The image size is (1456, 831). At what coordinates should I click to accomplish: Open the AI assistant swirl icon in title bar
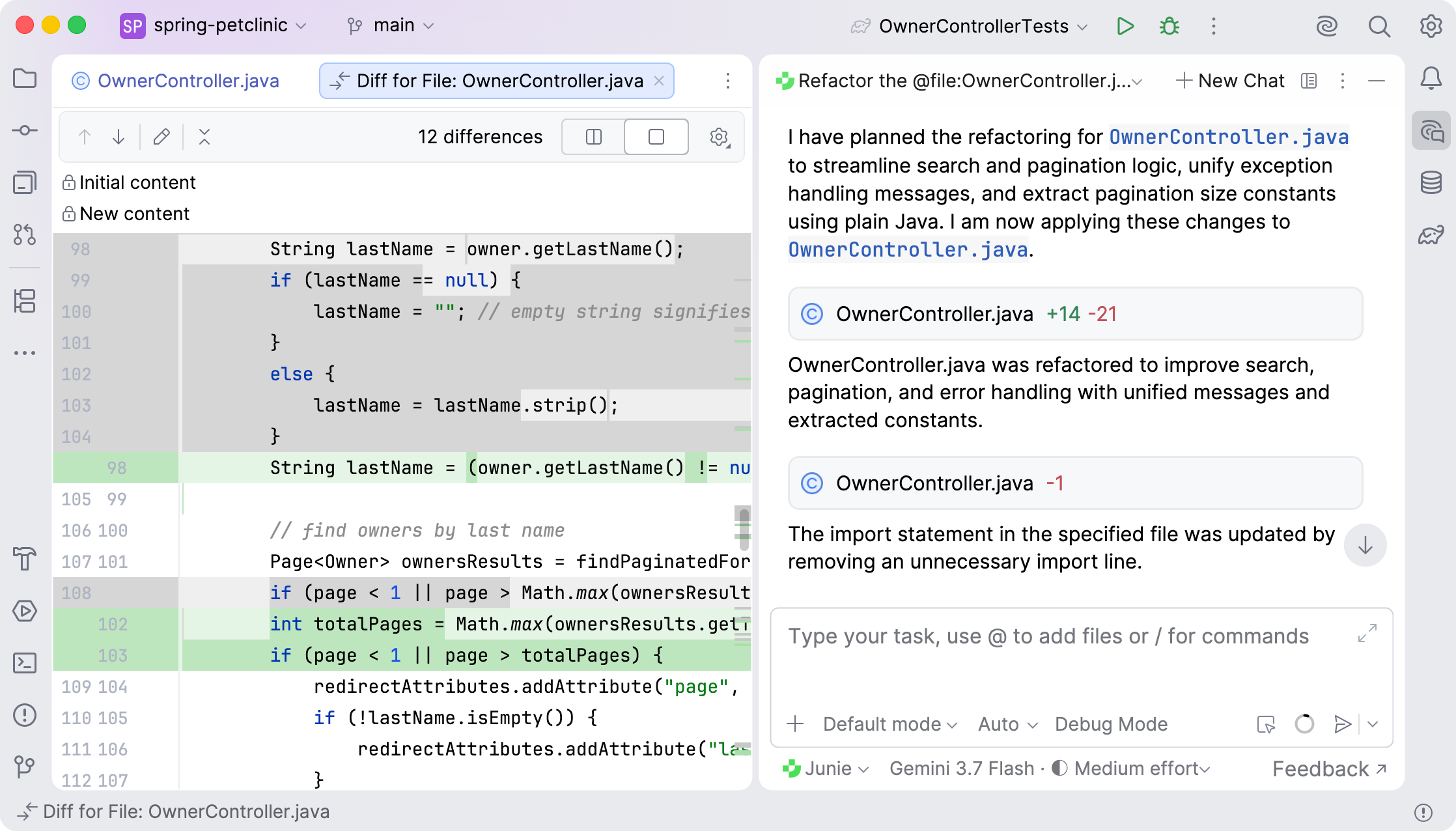(x=1326, y=26)
